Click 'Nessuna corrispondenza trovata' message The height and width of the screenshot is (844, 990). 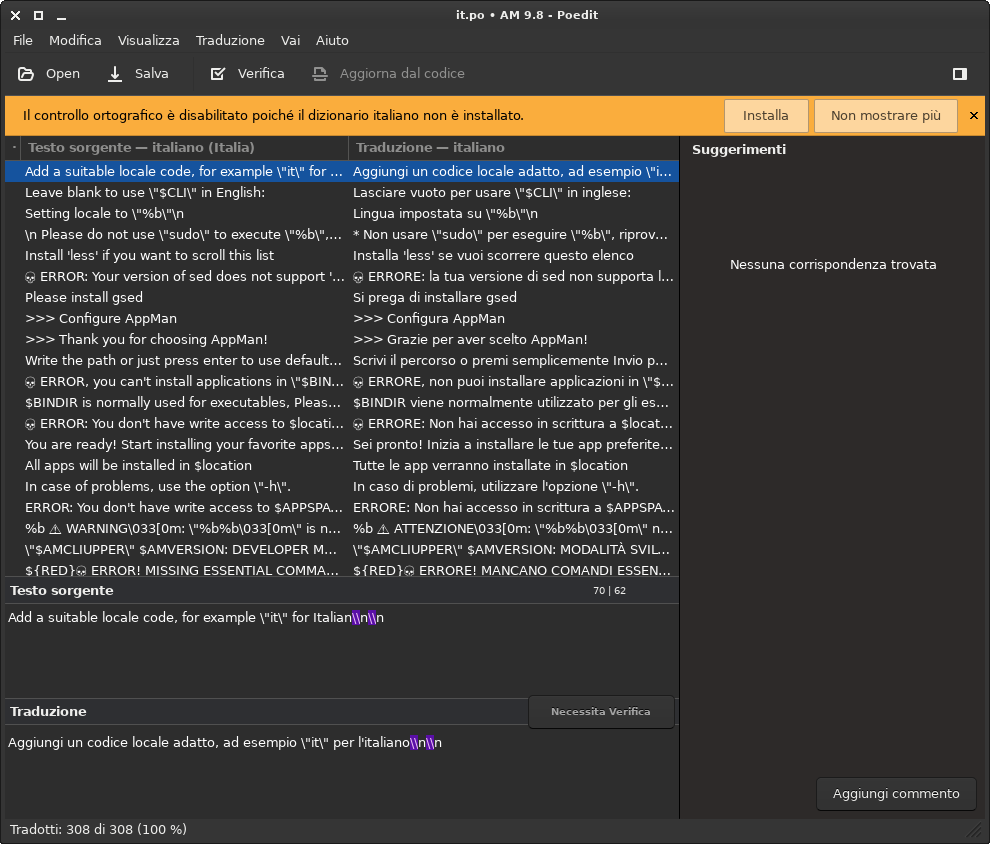[833, 264]
